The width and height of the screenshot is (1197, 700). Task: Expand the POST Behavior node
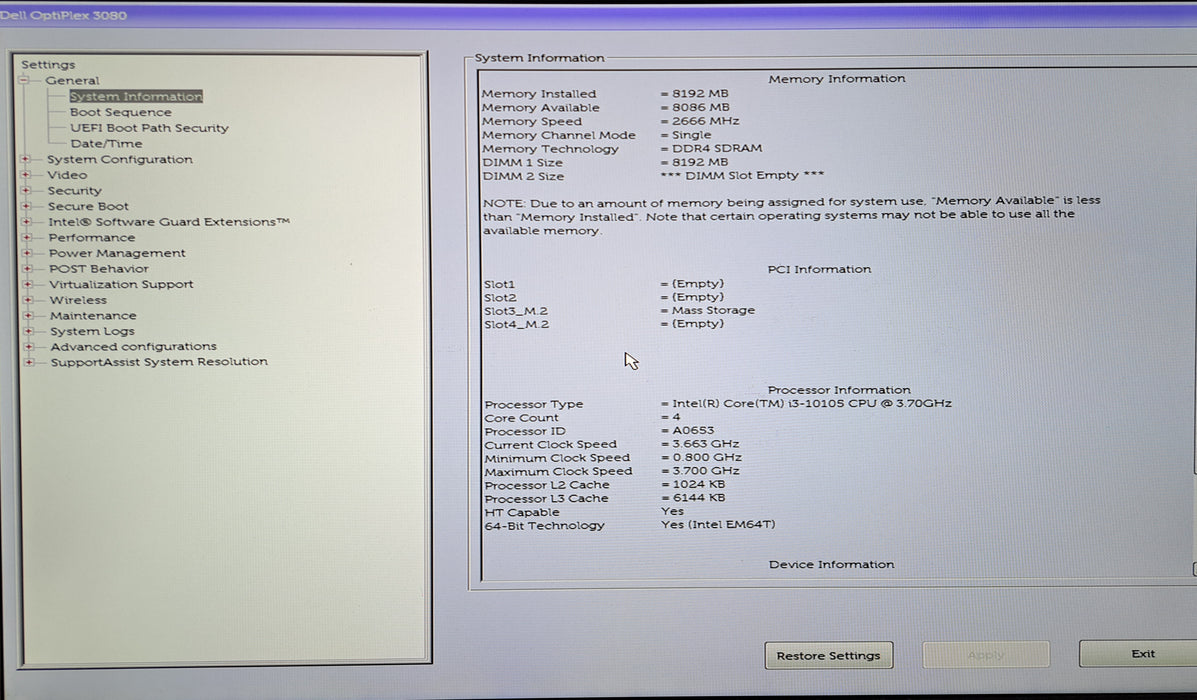point(27,269)
